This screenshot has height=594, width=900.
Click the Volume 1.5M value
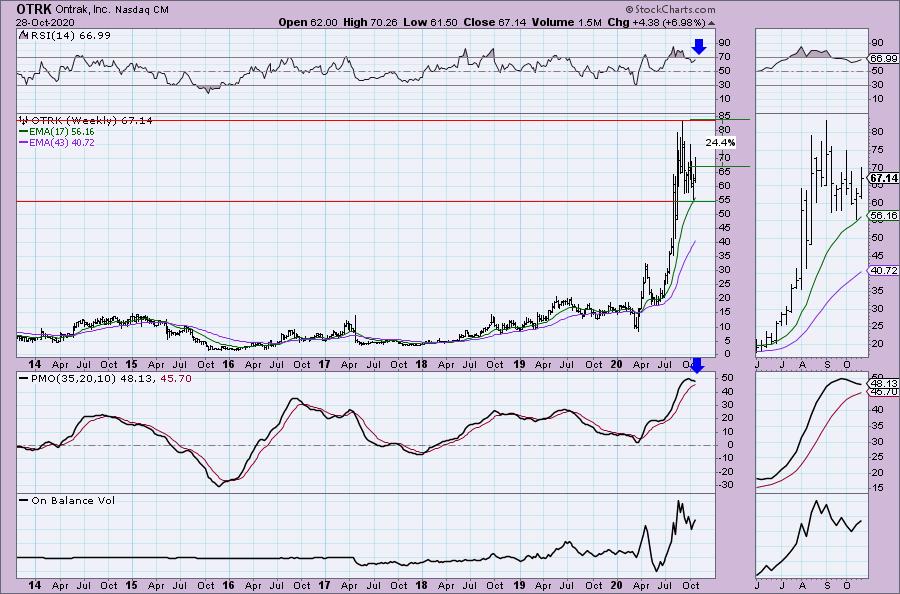[x=567, y=22]
